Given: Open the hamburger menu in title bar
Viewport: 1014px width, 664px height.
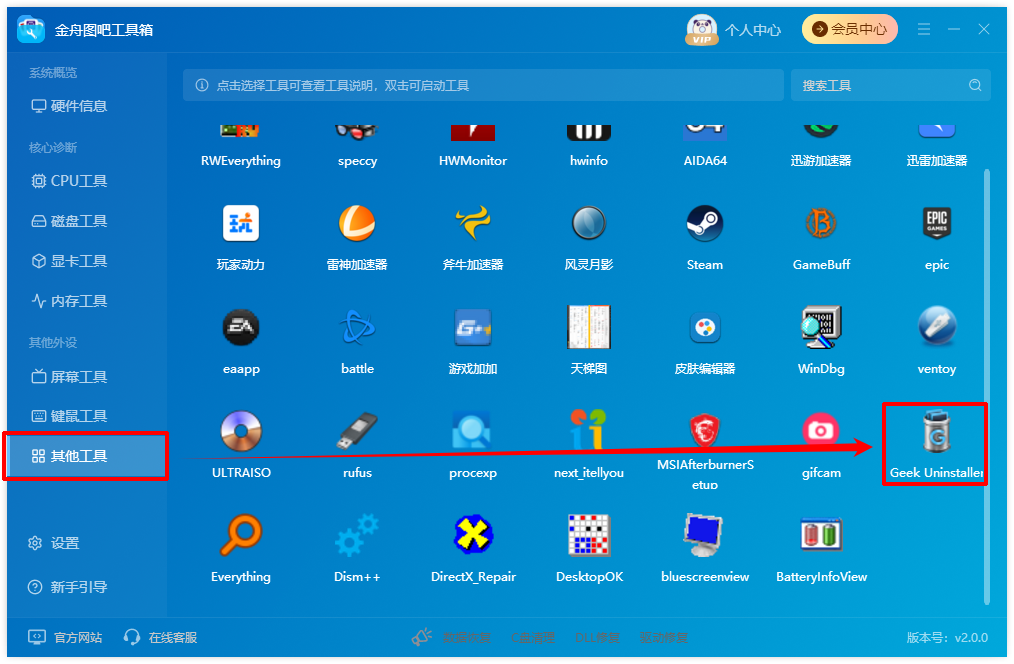Looking at the screenshot, I should point(923,29).
